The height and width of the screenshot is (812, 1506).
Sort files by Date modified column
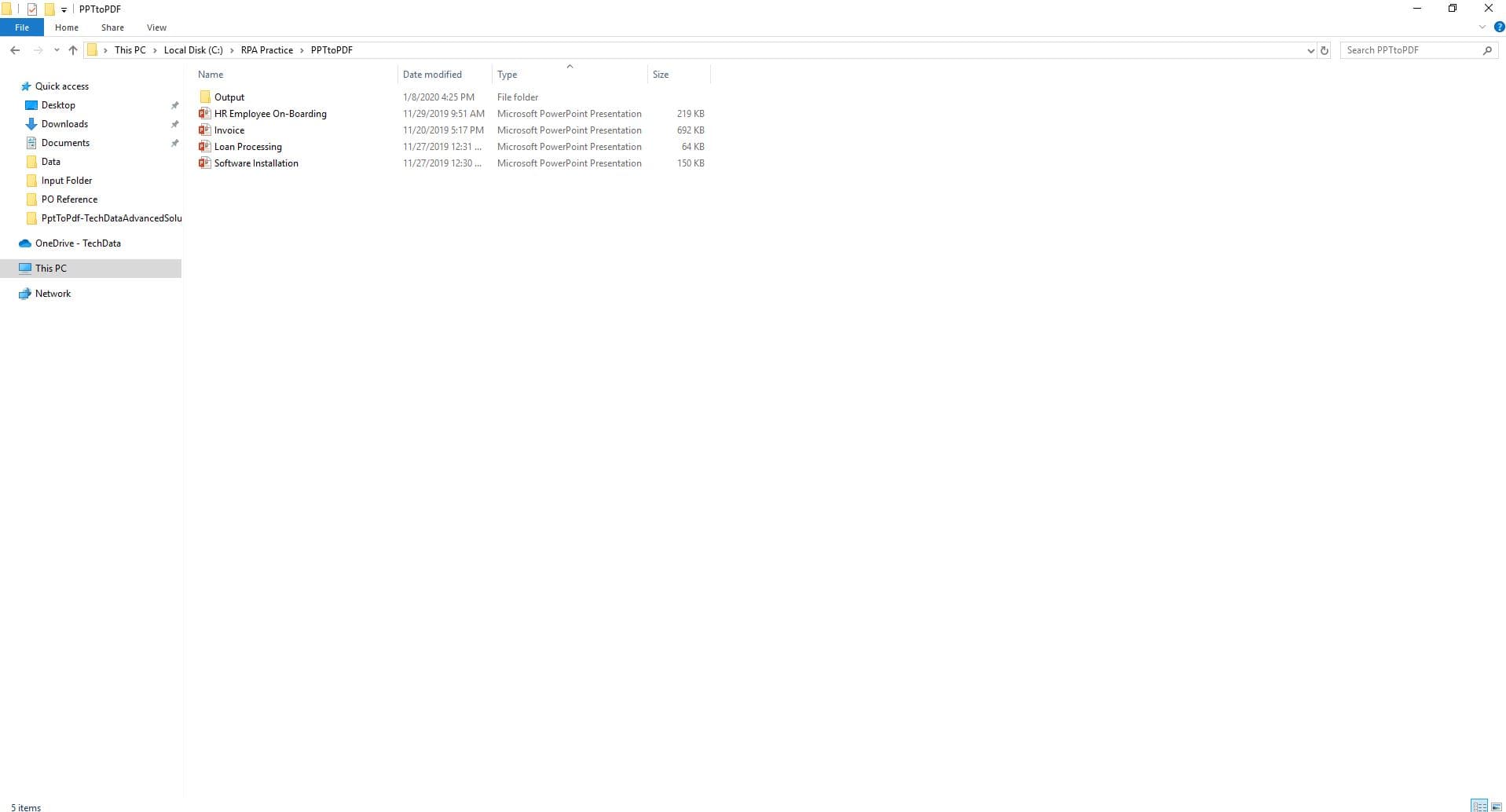click(x=432, y=75)
